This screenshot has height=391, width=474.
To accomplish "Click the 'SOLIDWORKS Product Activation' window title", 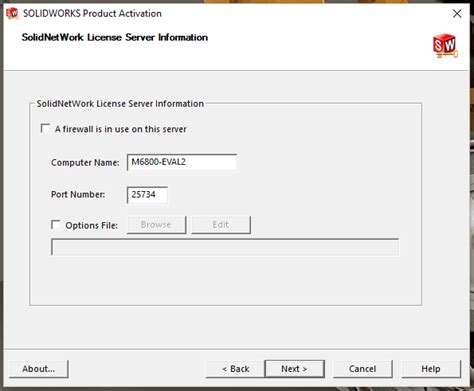I will (92, 13).
